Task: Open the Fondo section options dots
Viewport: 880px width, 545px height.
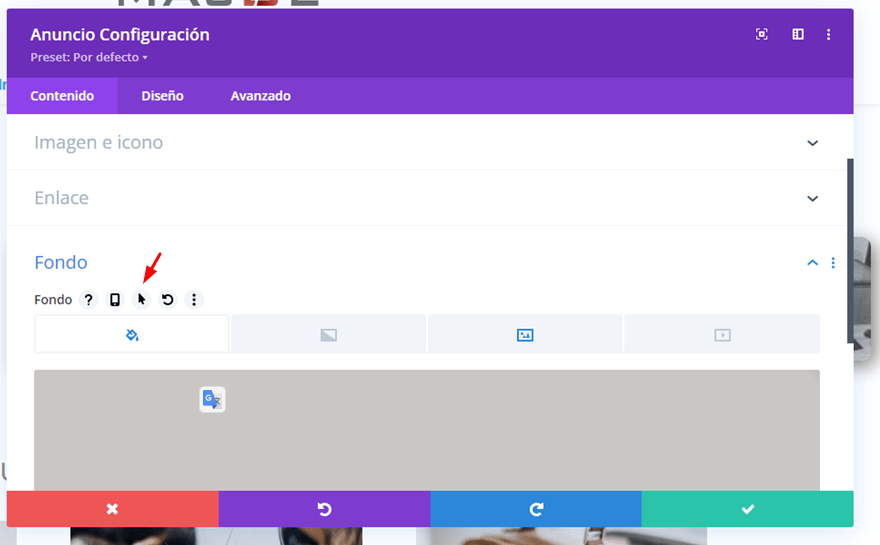Action: pyautogui.click(x=833, y=263)
